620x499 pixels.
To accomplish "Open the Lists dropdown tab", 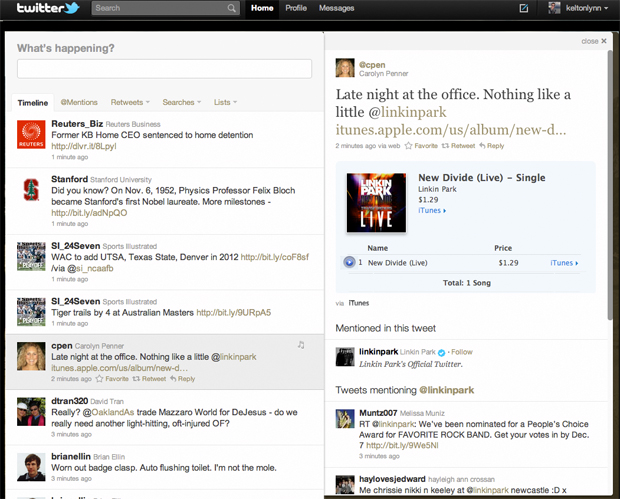I will click(225, 102).
